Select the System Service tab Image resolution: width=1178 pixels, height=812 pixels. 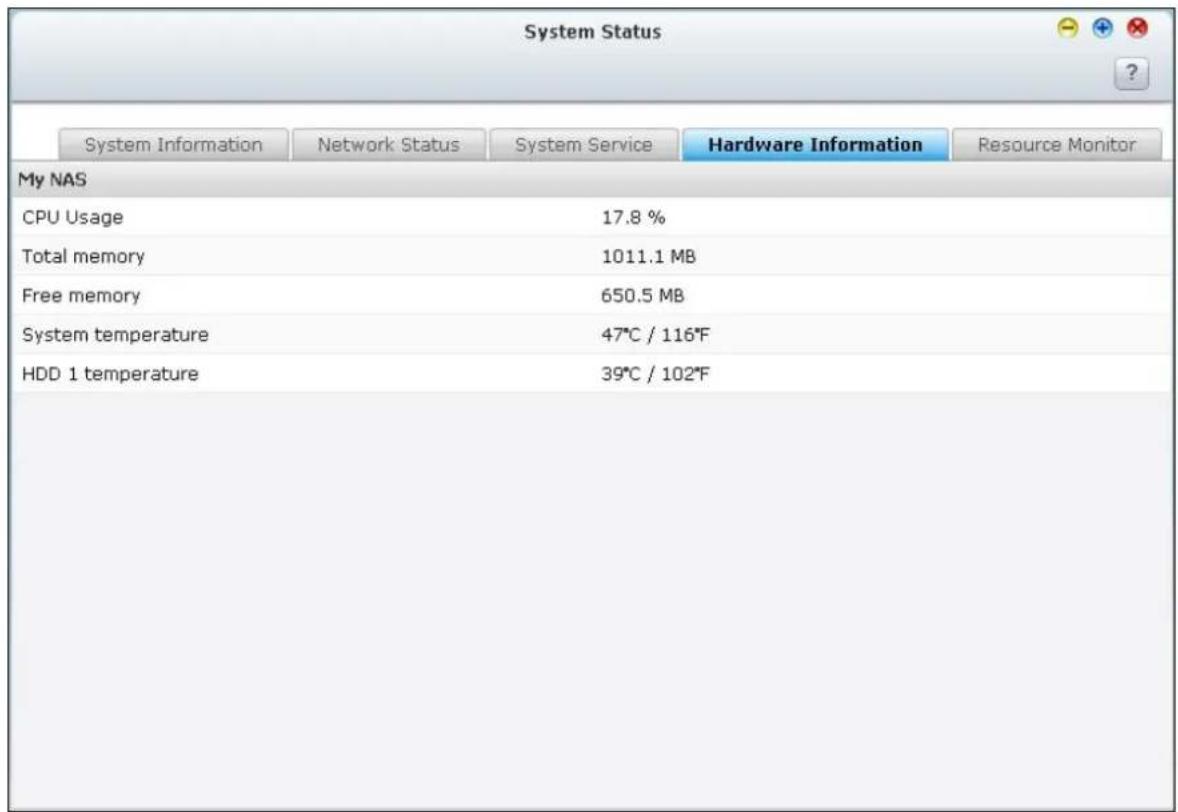(x=584, y=144)
